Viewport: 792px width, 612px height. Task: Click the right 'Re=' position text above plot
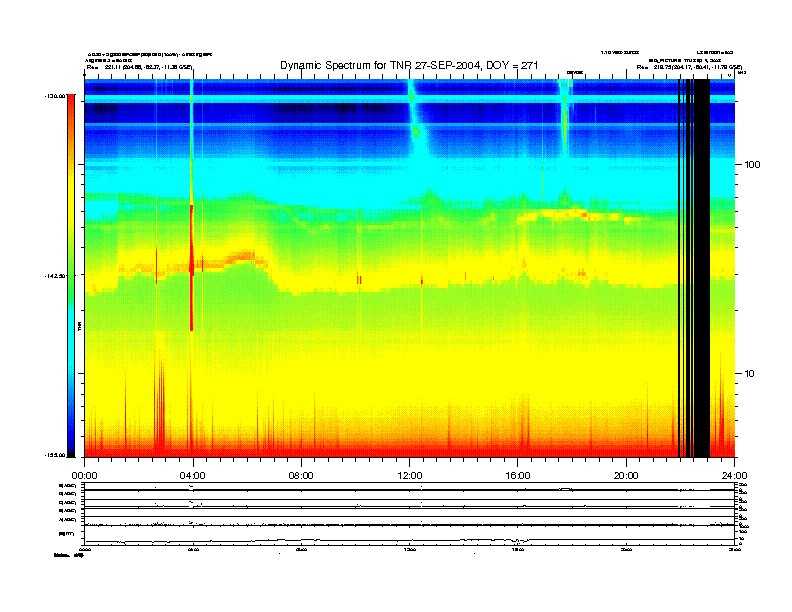point(689,67)
